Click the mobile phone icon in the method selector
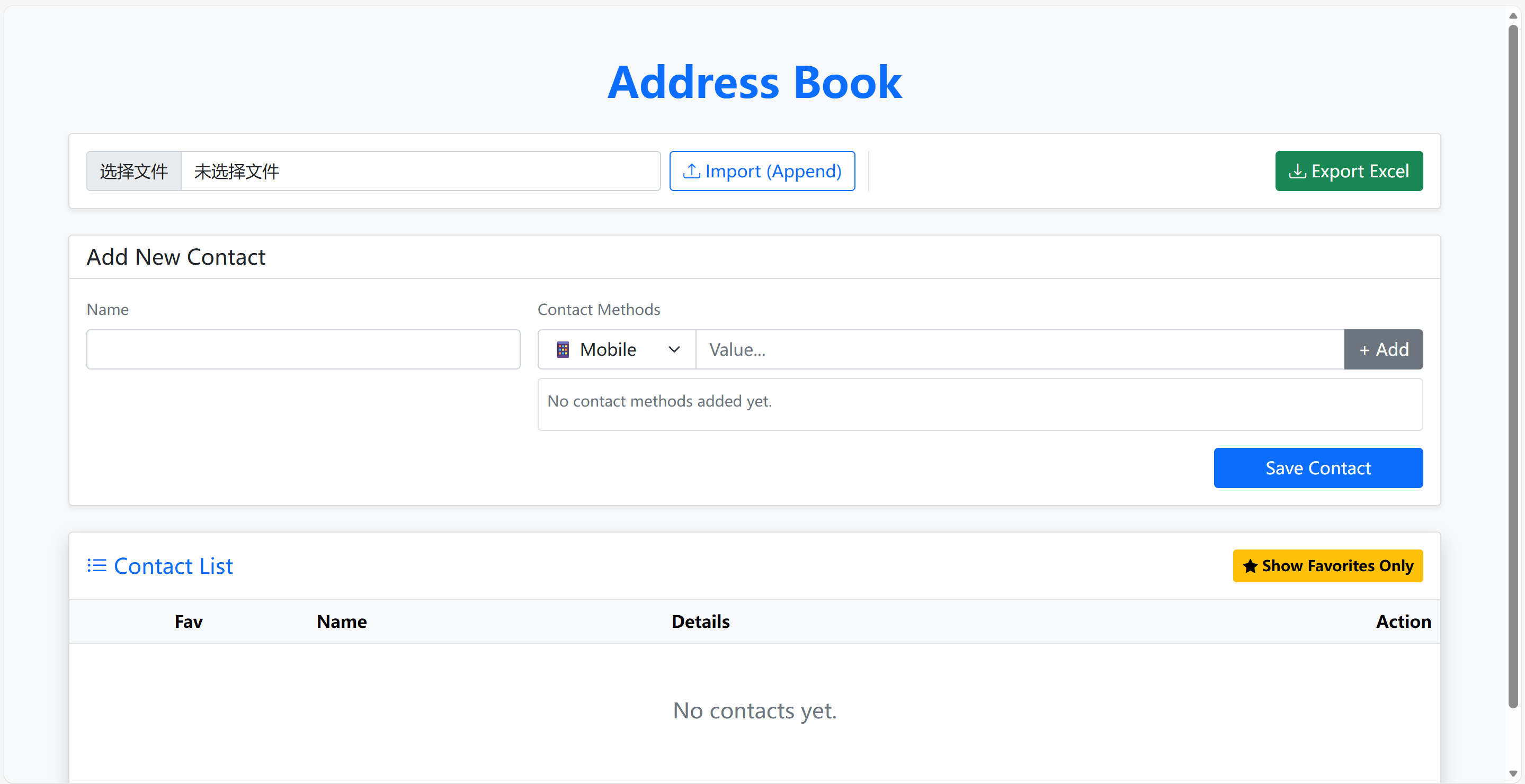Viewport: 1525px width, 784px height. point(563,349)
